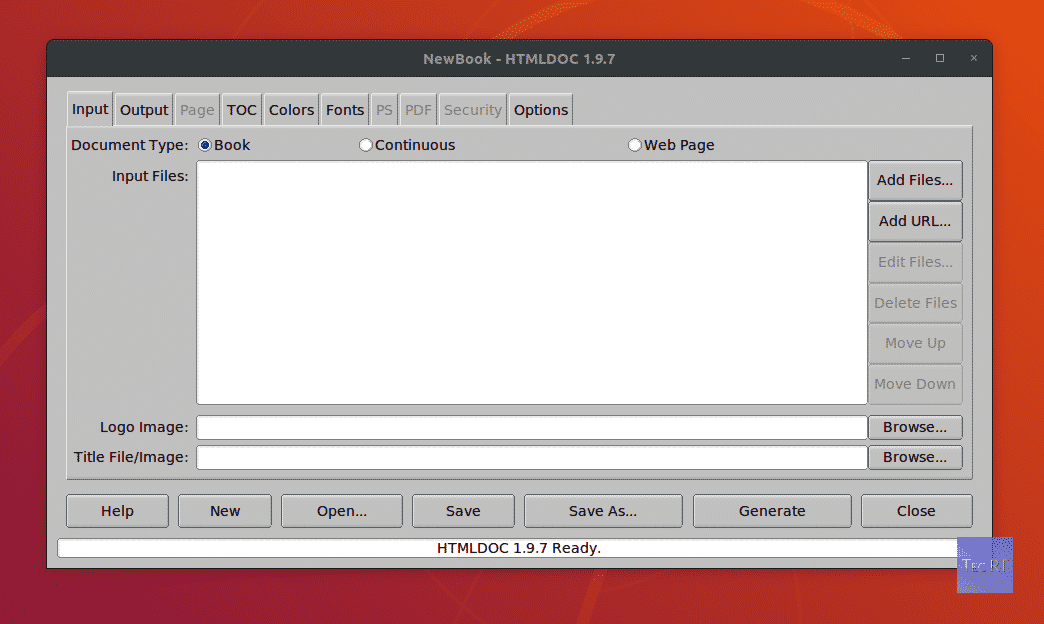Open the Page tab
The height and width of the screenshot is (624, 1044).
coord(197,110)
